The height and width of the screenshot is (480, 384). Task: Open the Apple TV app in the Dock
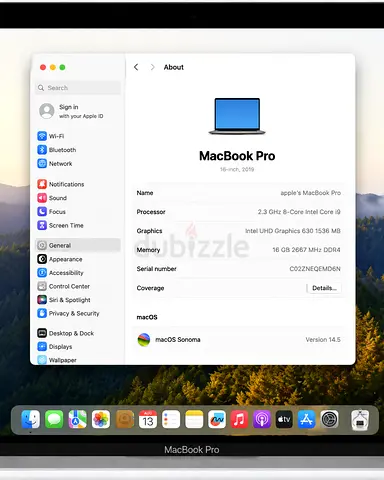pos(284,419)
